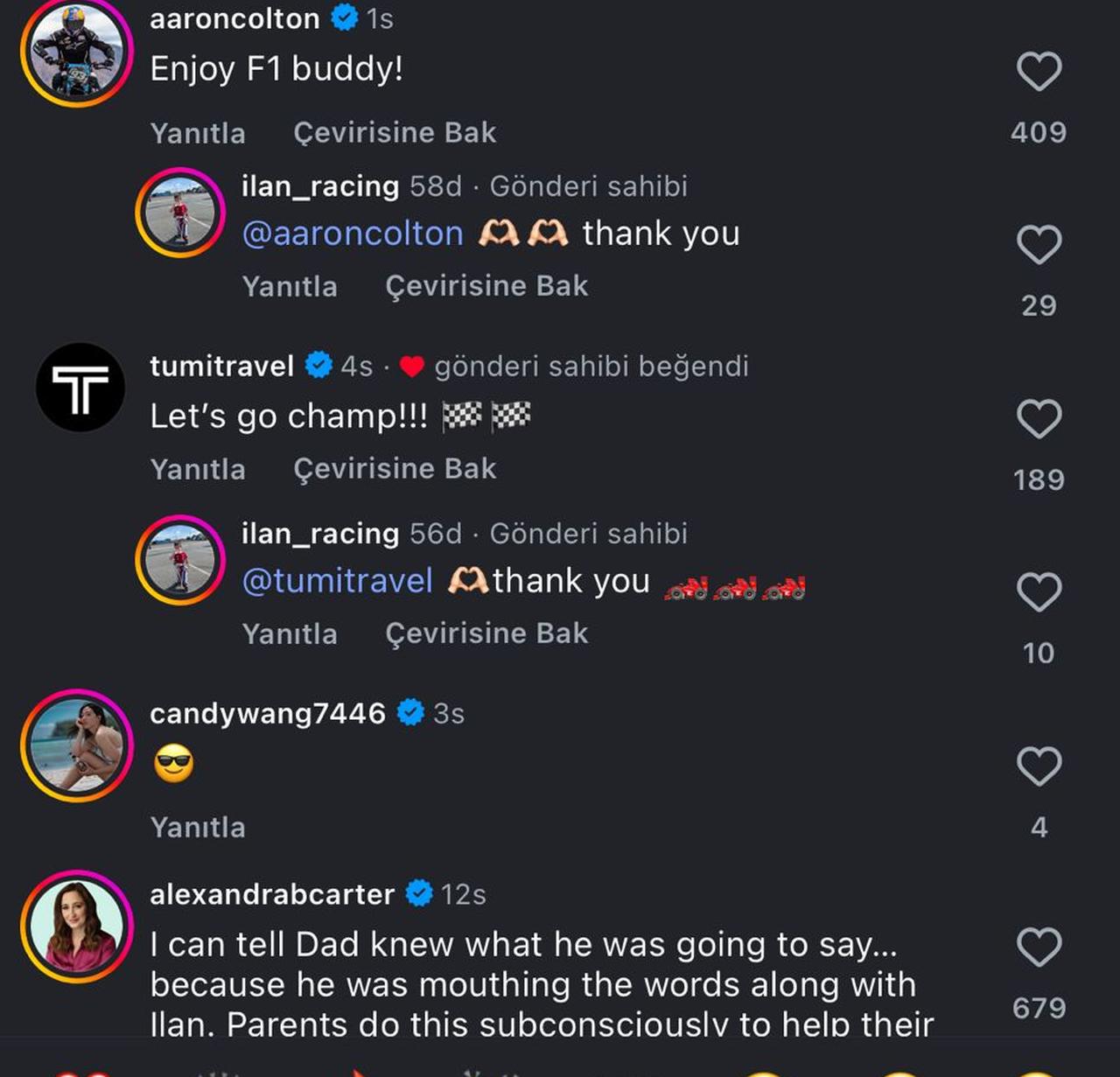
Task: Click the red heart next to gönderi sahibi beğendi
Action: [x=411, y=367]
